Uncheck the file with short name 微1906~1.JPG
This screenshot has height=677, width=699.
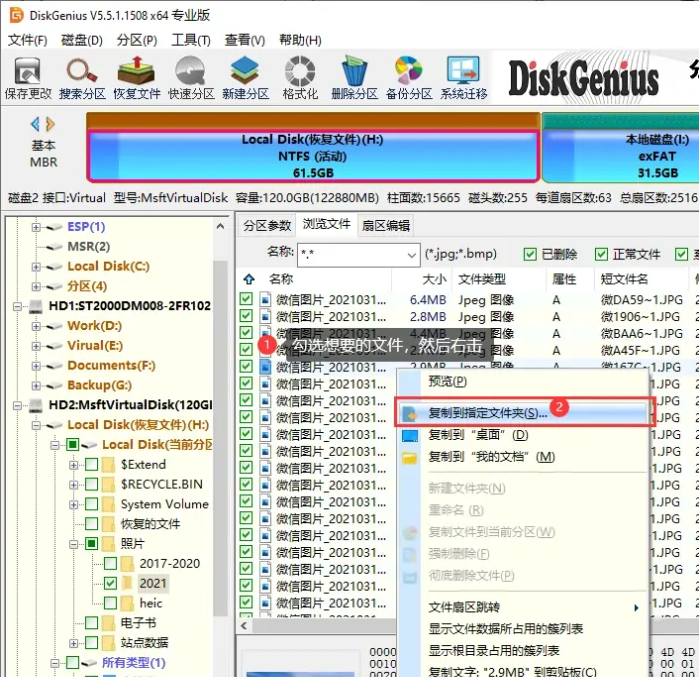pyautogui.click(x=246, y=316)
